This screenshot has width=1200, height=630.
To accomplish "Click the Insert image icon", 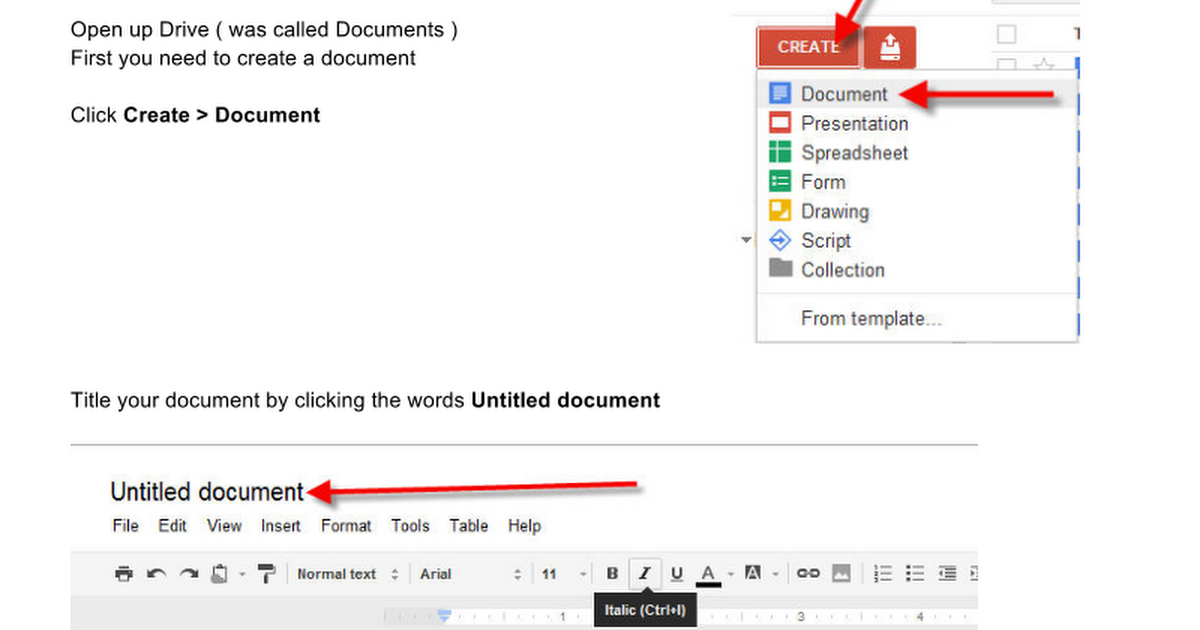I will [x=841, y=574].
